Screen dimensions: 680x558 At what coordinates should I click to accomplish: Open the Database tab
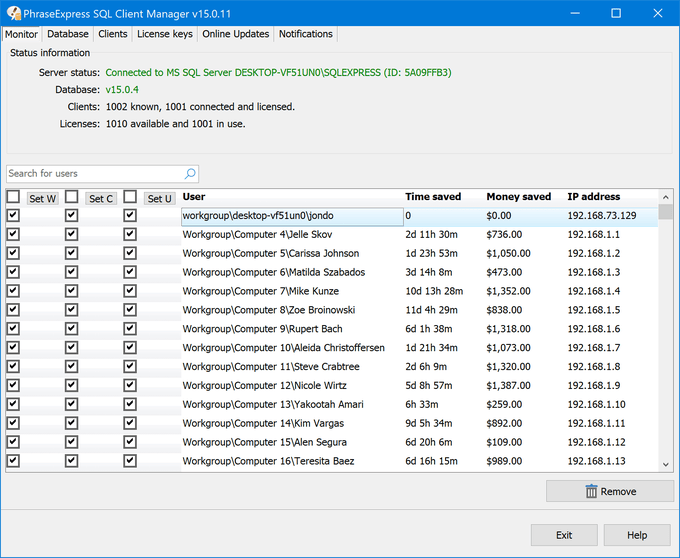[x=68, y=34]
